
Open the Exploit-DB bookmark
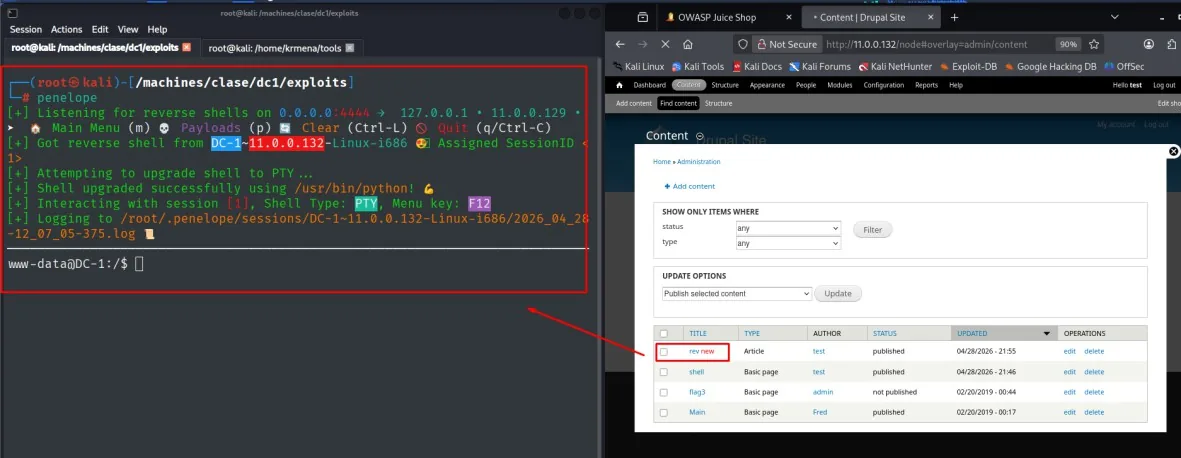(x=968, y=66)
